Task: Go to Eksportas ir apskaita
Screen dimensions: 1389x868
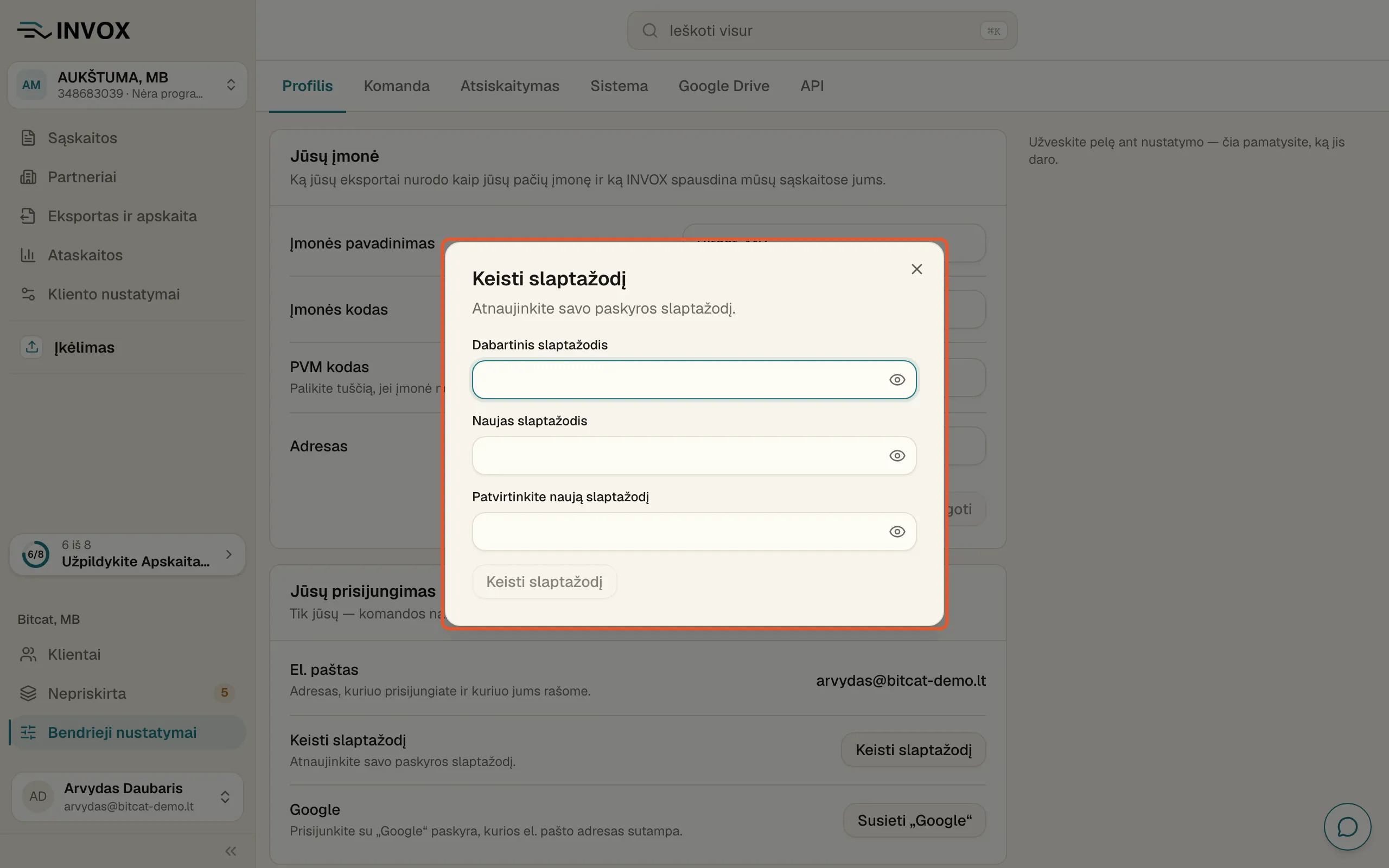Action: click(128, 216)
